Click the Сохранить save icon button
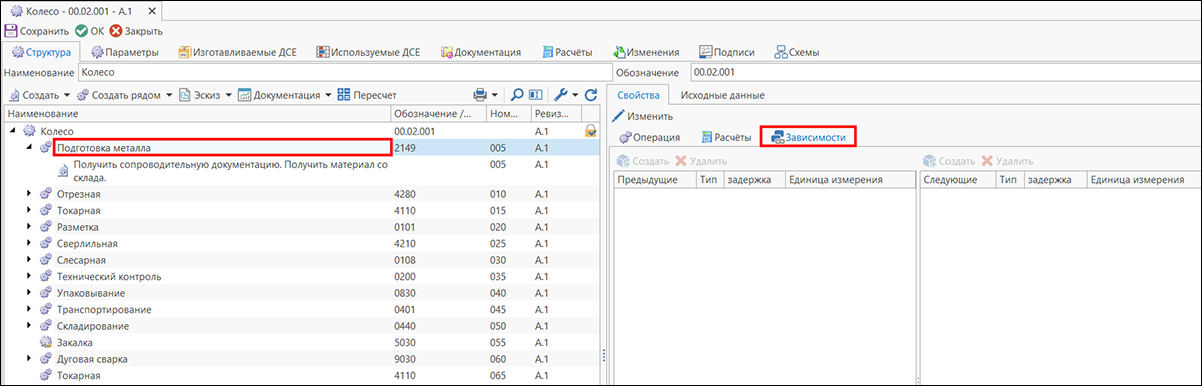This screenshot has height=386, width=1202. click(x=37, y=31)
